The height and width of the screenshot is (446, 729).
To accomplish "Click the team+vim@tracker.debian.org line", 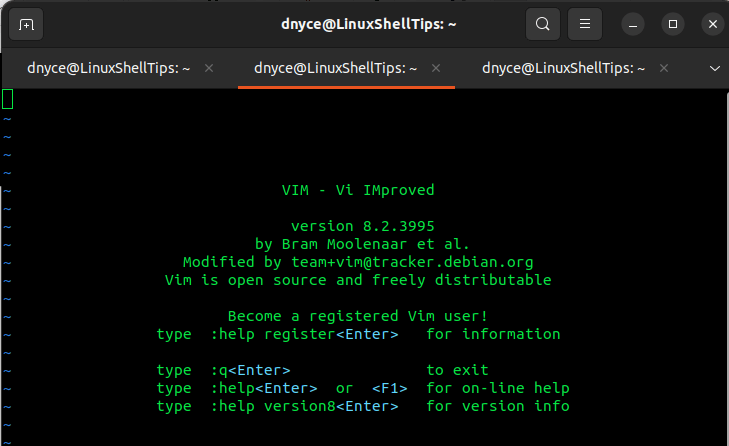I will coord(358,262).
